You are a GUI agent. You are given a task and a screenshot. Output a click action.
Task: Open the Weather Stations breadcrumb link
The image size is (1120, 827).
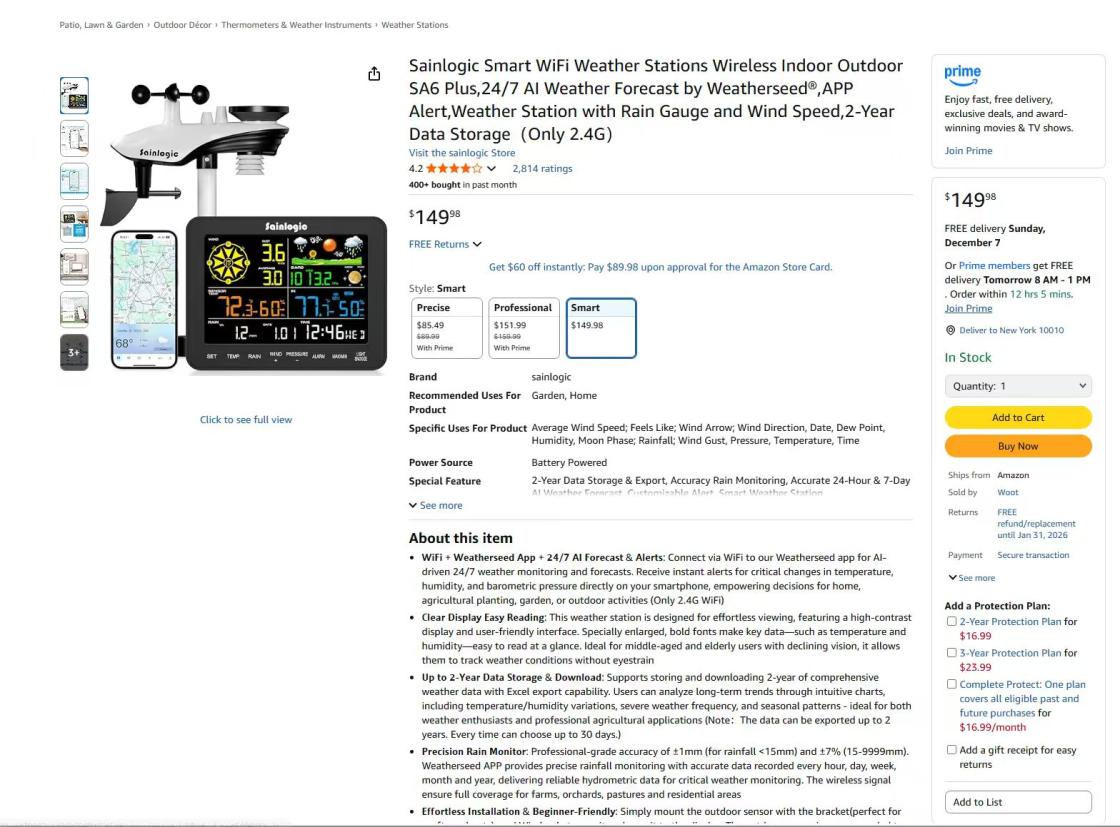pyautogui.click(x=415, y=25)
